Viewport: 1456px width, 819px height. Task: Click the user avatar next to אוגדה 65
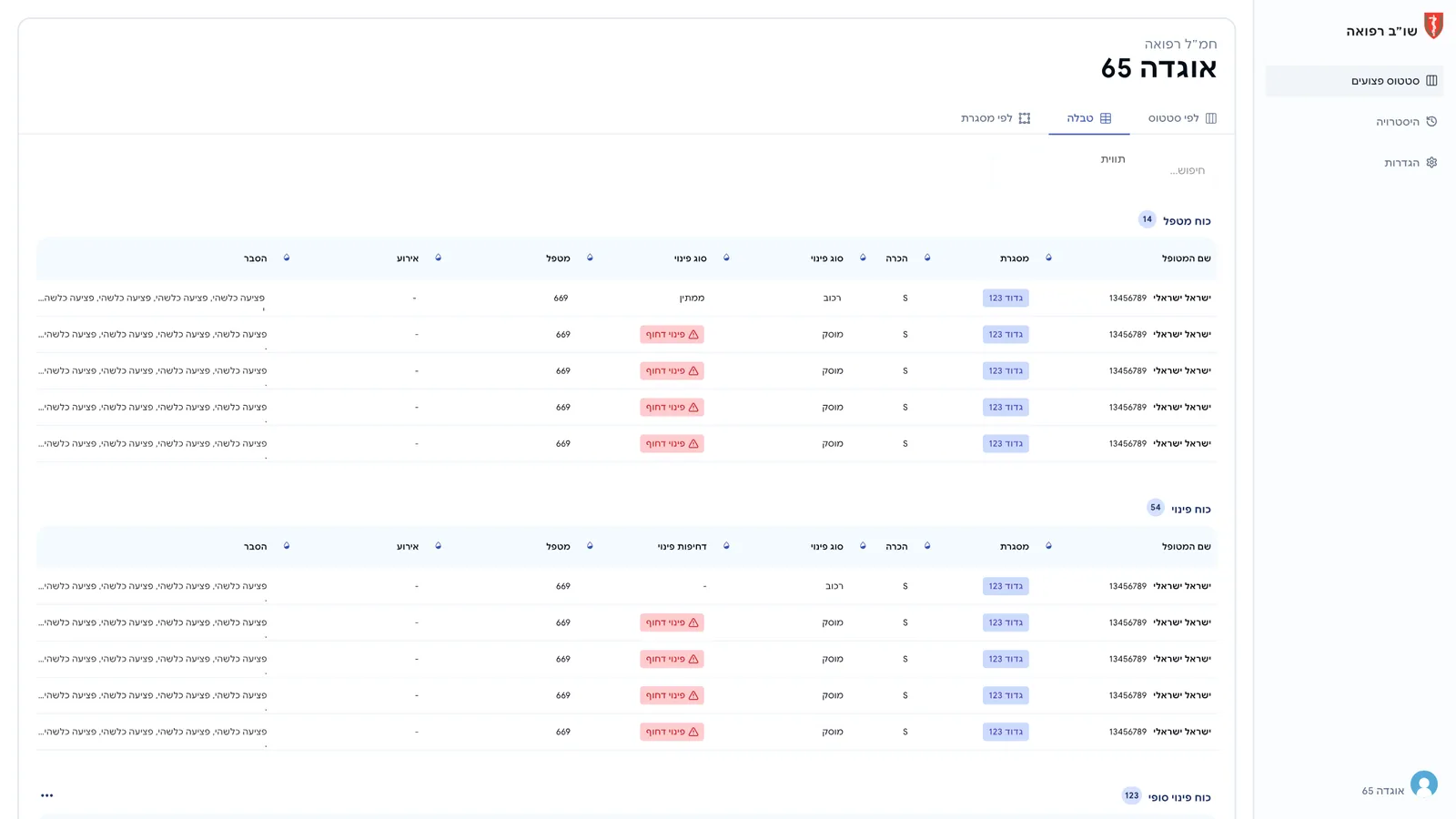pyautogui.click(x=1424, y=784)
